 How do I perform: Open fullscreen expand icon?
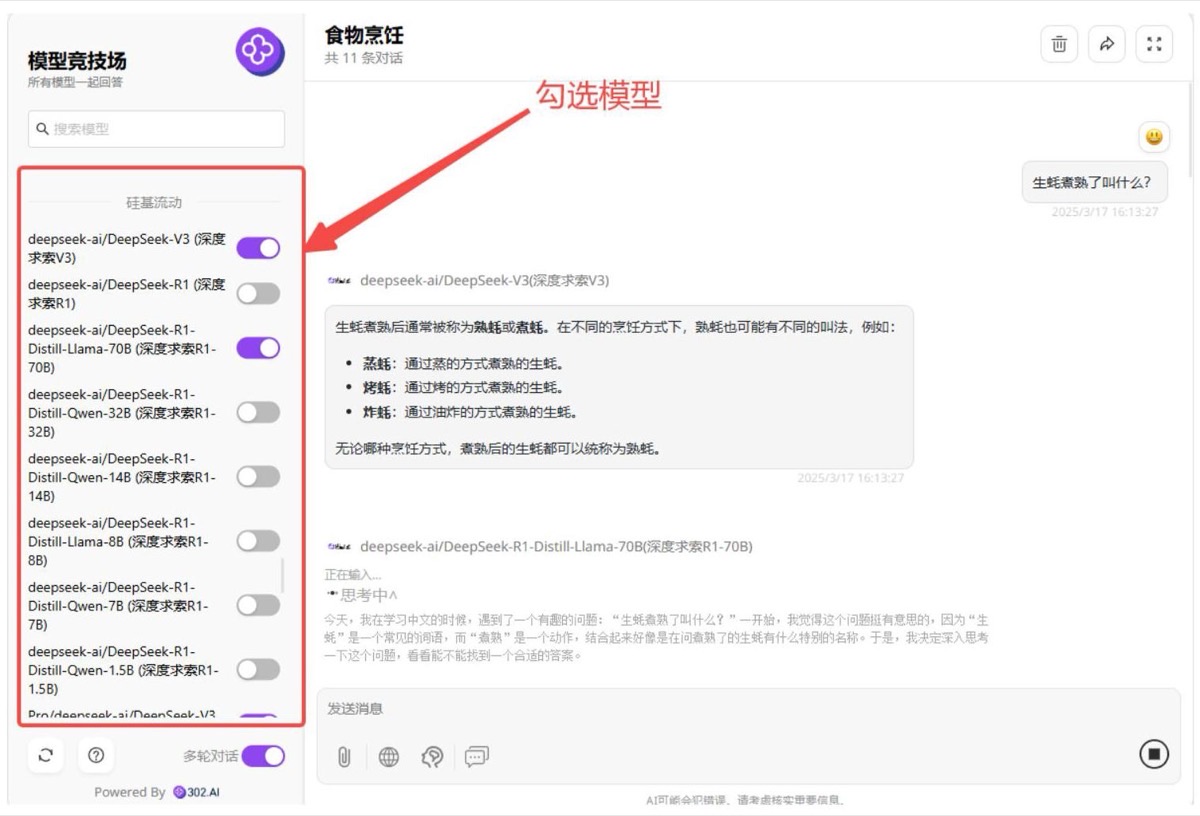coord(1154,44)
